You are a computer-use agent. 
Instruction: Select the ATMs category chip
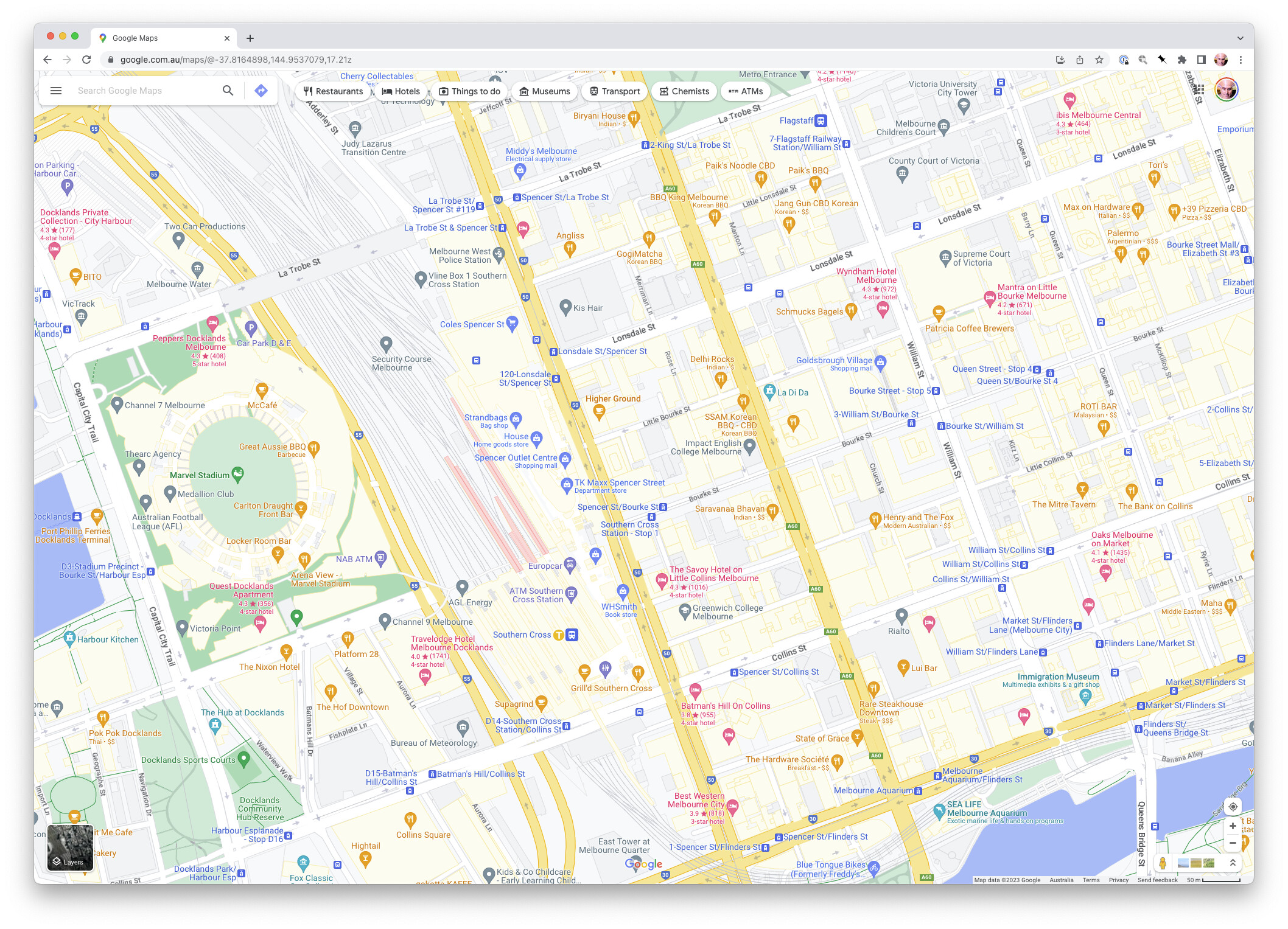tap(746, 91)
